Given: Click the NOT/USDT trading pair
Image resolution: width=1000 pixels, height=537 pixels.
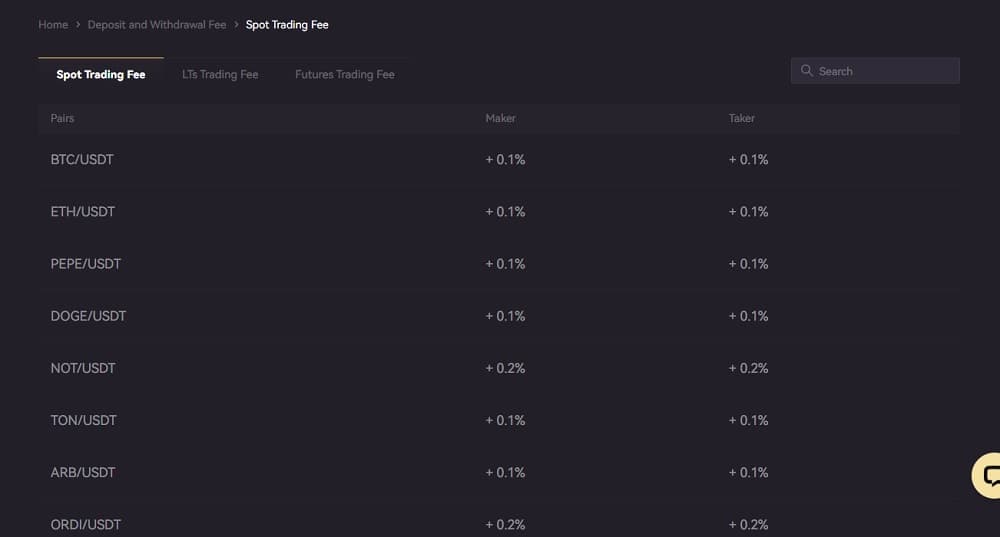Looking at the screenshot, I should point(83,369).
